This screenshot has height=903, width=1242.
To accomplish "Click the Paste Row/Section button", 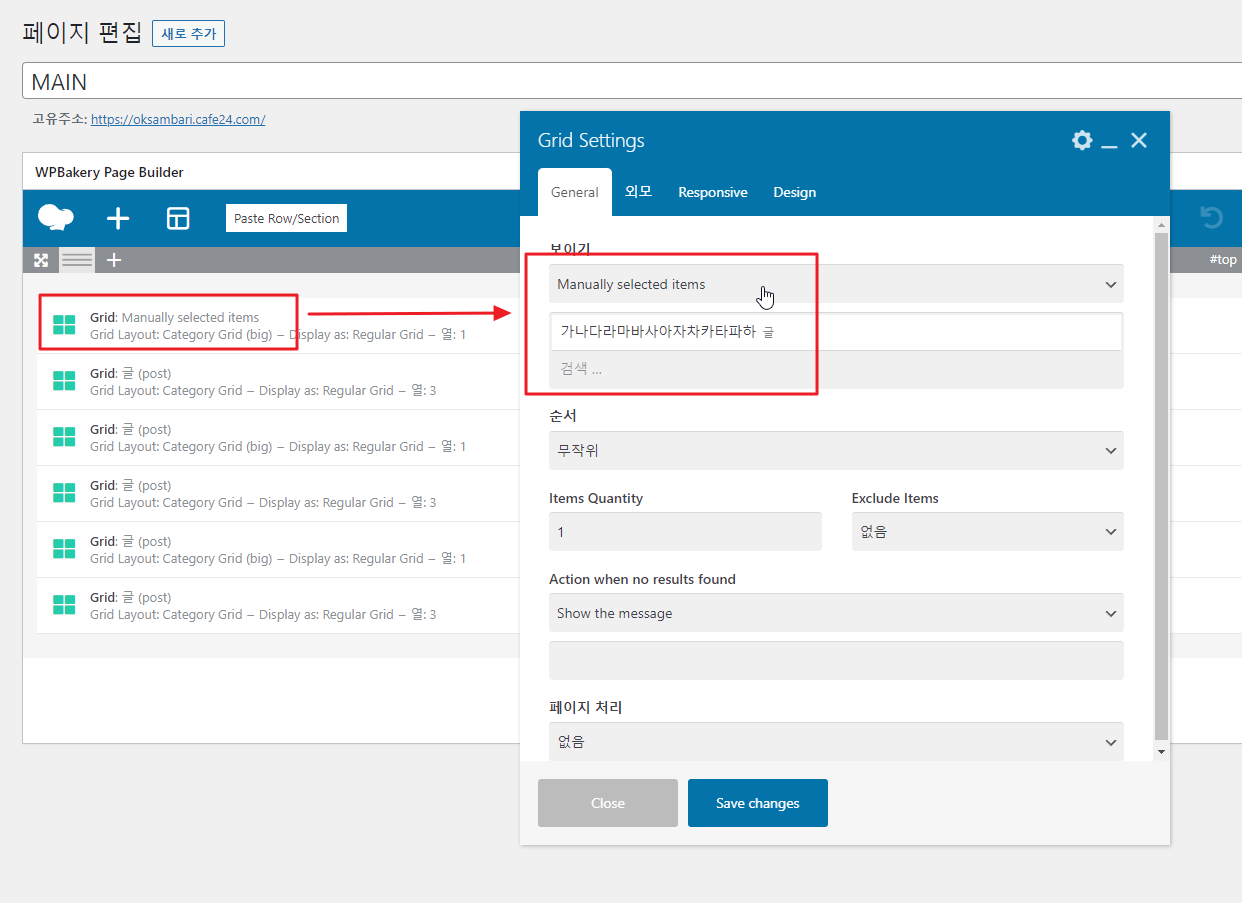I will click(286, 218).
